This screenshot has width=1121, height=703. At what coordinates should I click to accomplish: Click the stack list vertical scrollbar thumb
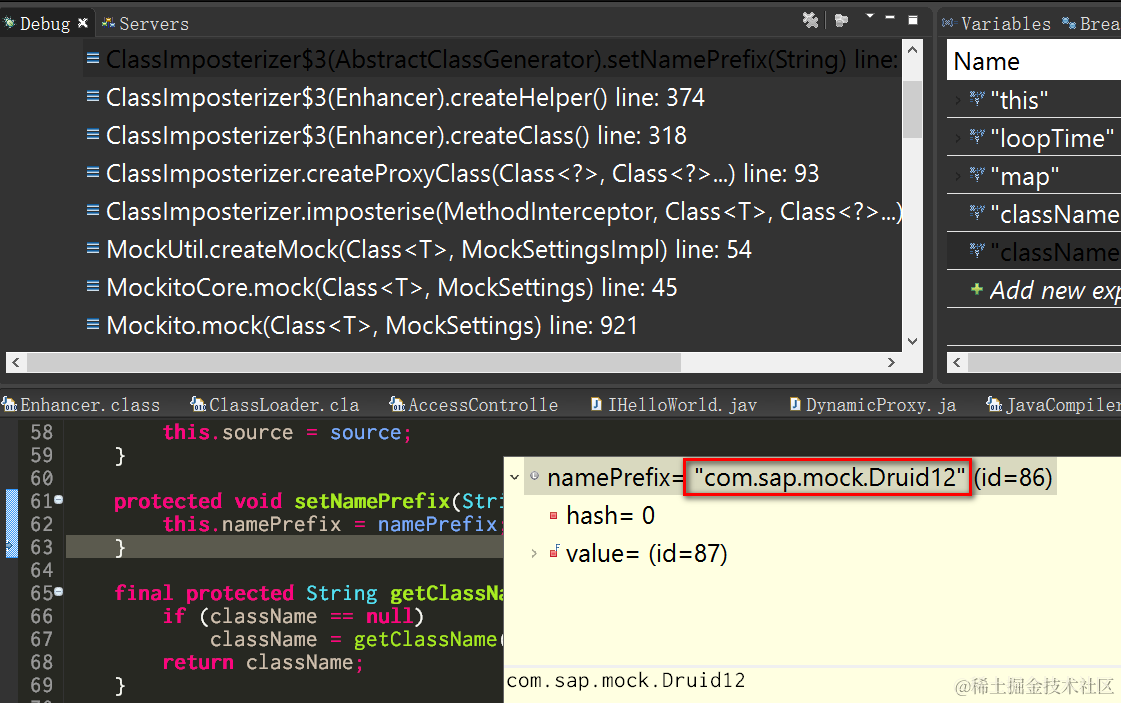(912, 109)
